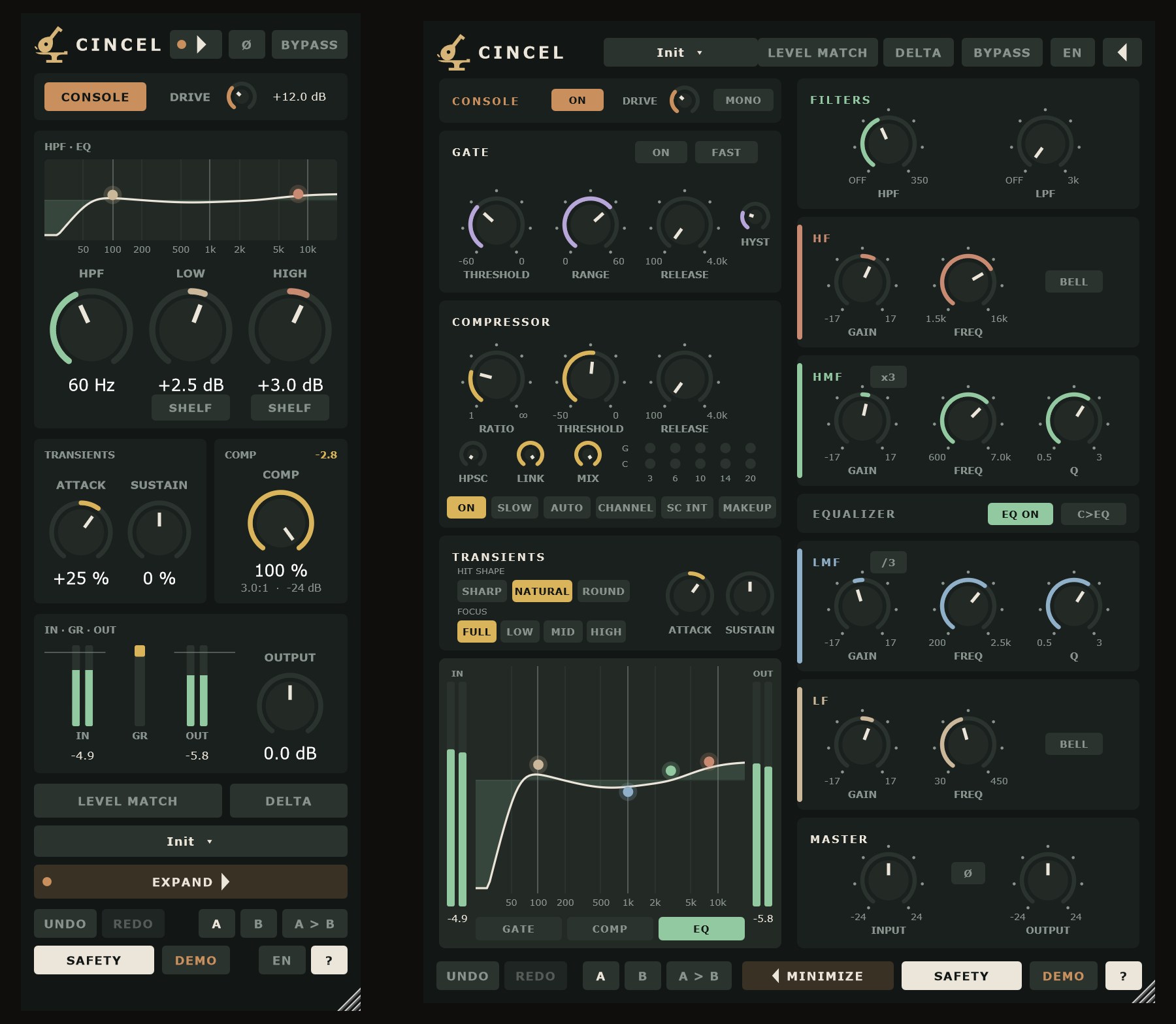The height and width of the screenshot is (1024, 1176).
Task: Click SAFETY button in compact panel
Action: [93, 960]
